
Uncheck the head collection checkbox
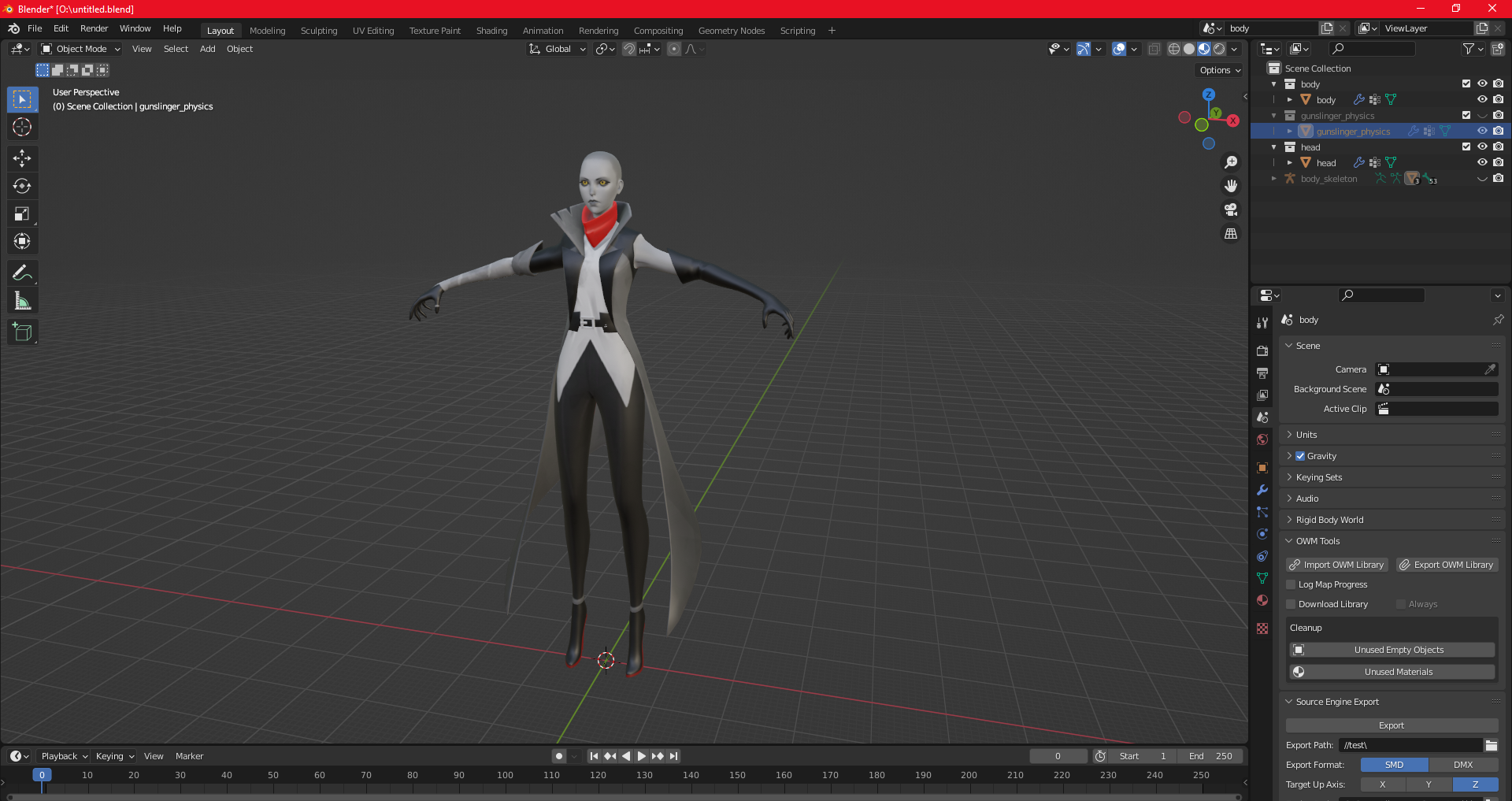click(1466, 147)
